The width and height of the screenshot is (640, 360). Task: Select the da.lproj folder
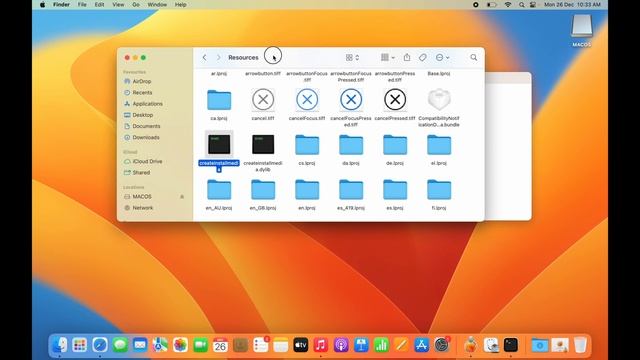pos(351,145)
